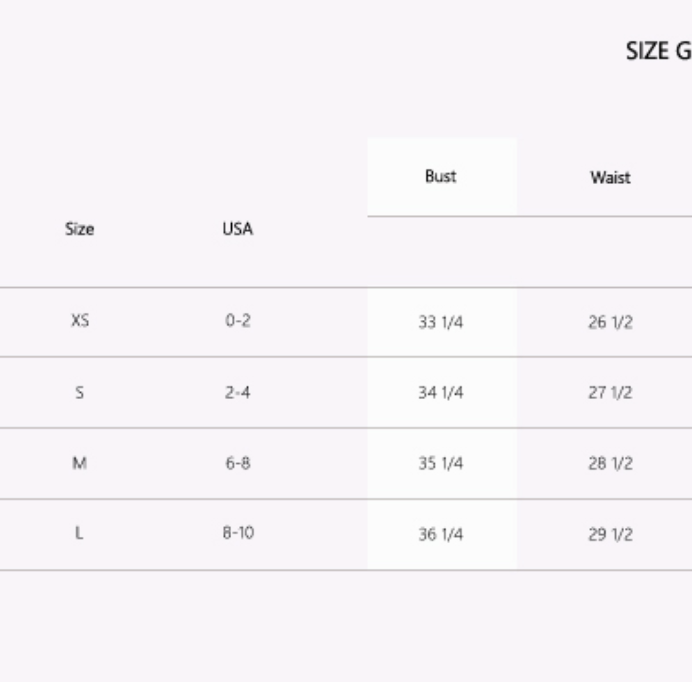Click the XS size row label
This screenshot has height=682, width=692.
coord(80,320)
